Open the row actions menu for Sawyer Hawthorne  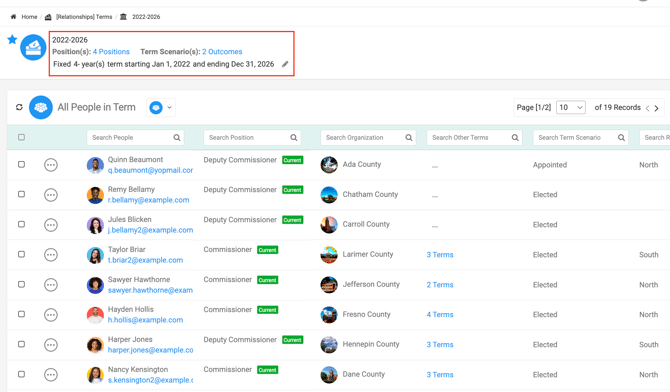point(51,285)
